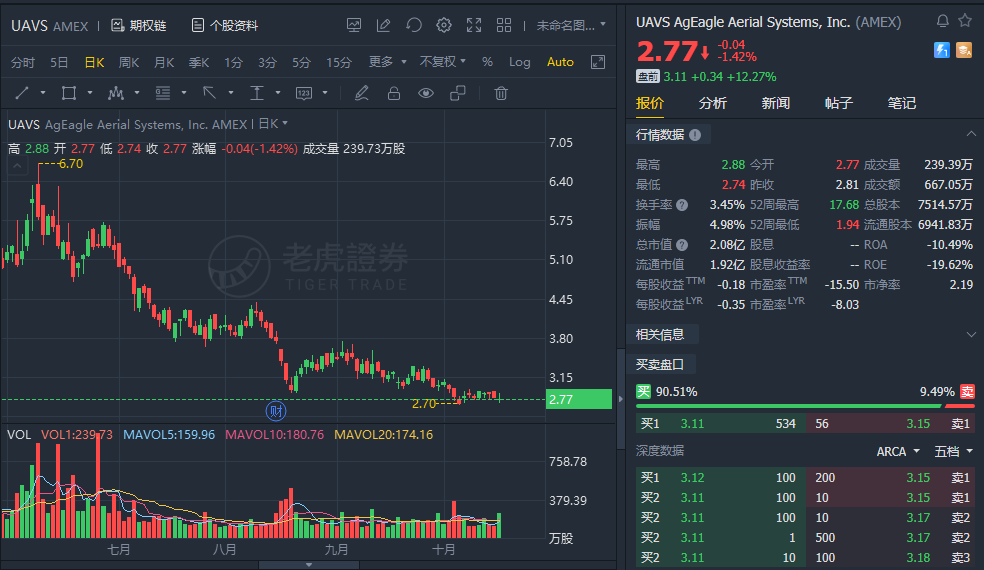Click the edit note pencil icon in header
This screenshot has width=984, height=570.
[x=383, y=25]
